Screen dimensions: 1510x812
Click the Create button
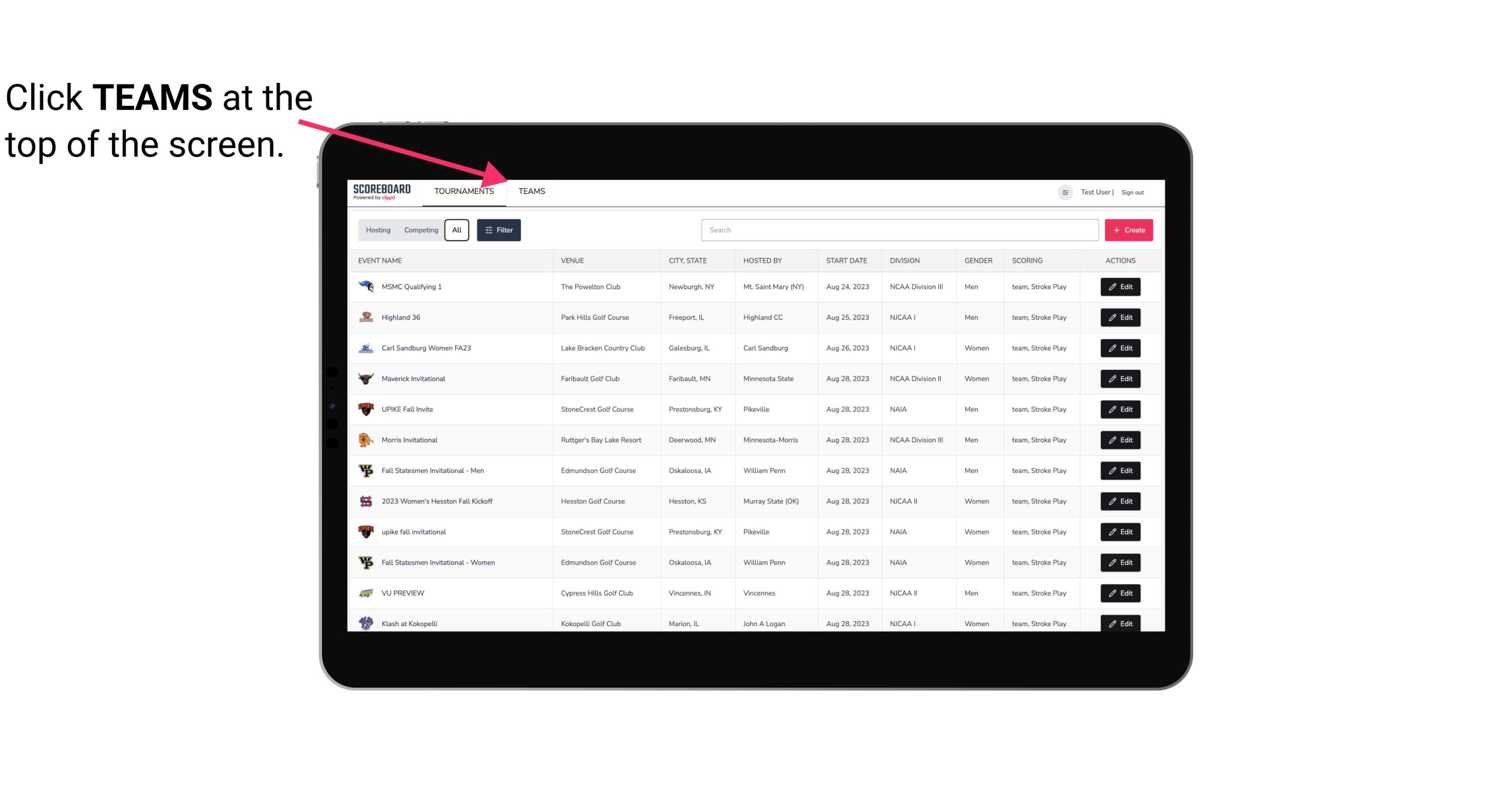[1128, 229]
